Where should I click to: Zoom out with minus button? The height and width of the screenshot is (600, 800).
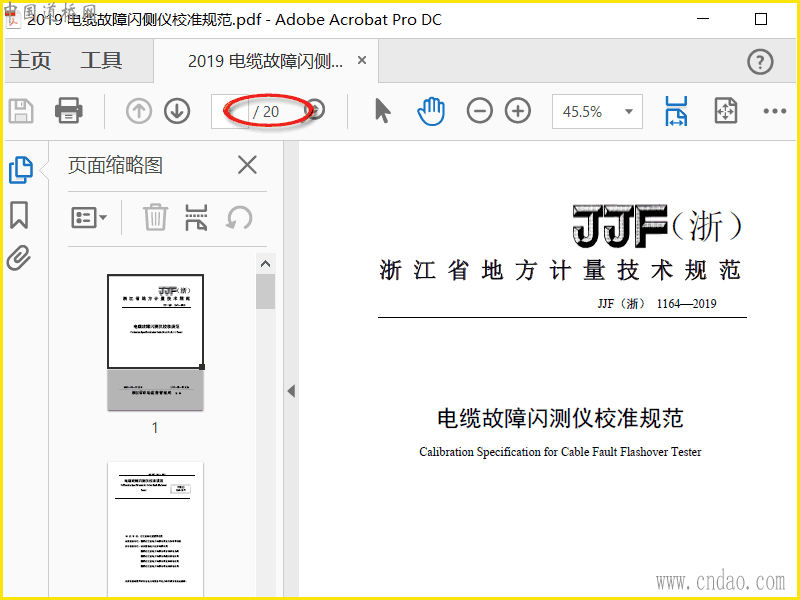480,111
